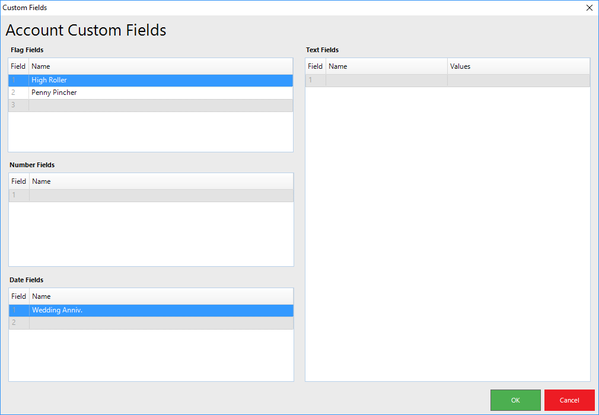
Task: Click the Field column header in Text Fields
Action: coord(316,66)
